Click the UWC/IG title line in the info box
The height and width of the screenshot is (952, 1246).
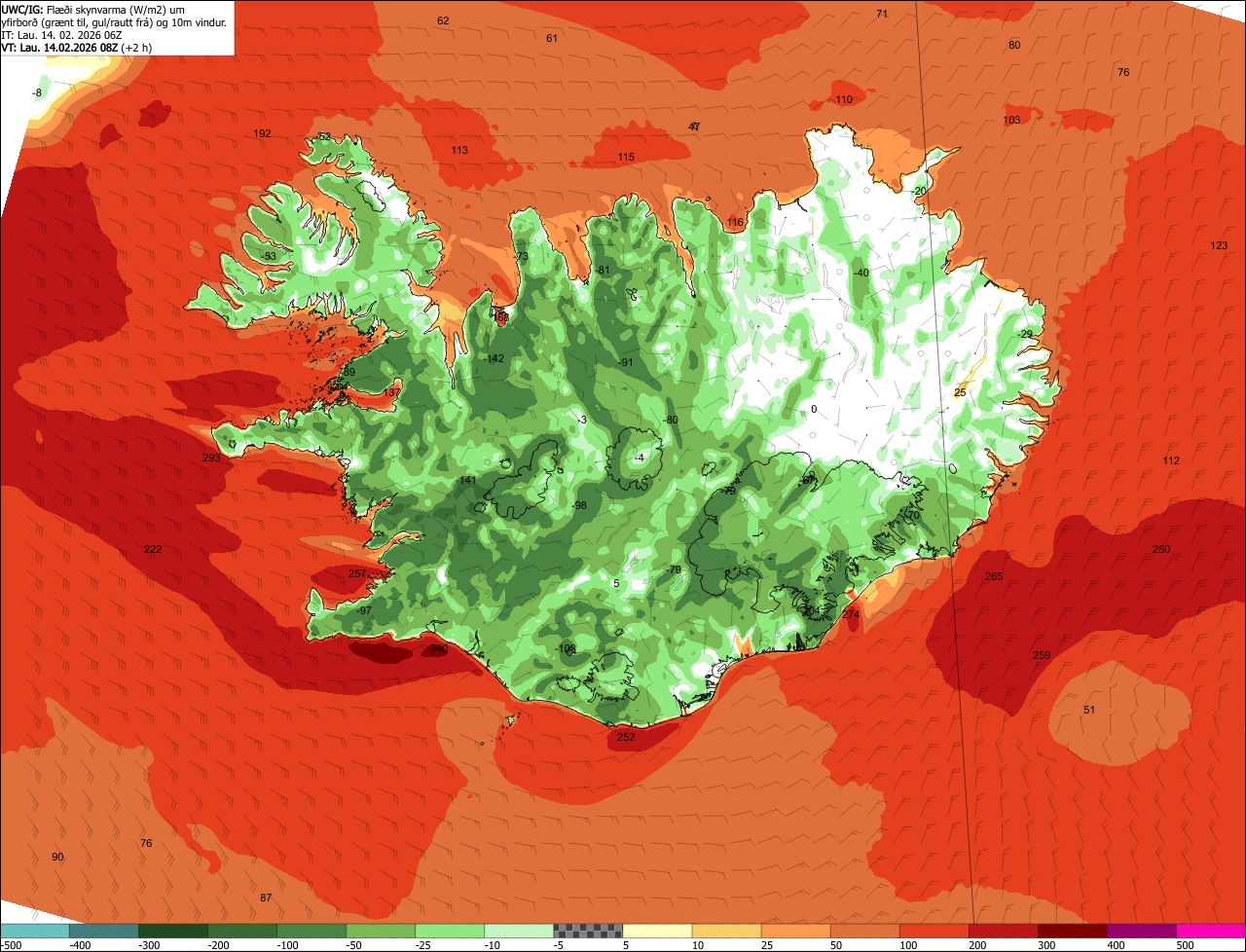point(93,9)
